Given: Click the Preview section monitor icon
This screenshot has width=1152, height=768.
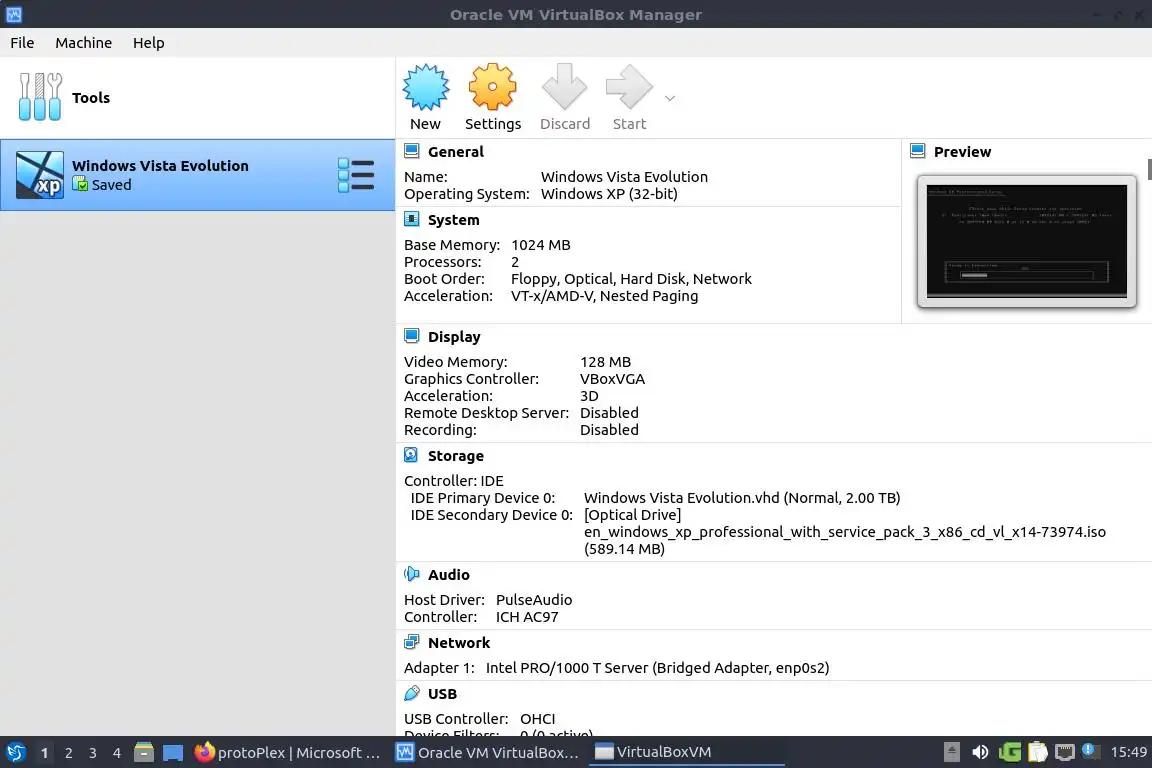Looking at the screenshot, I should 918,151.
